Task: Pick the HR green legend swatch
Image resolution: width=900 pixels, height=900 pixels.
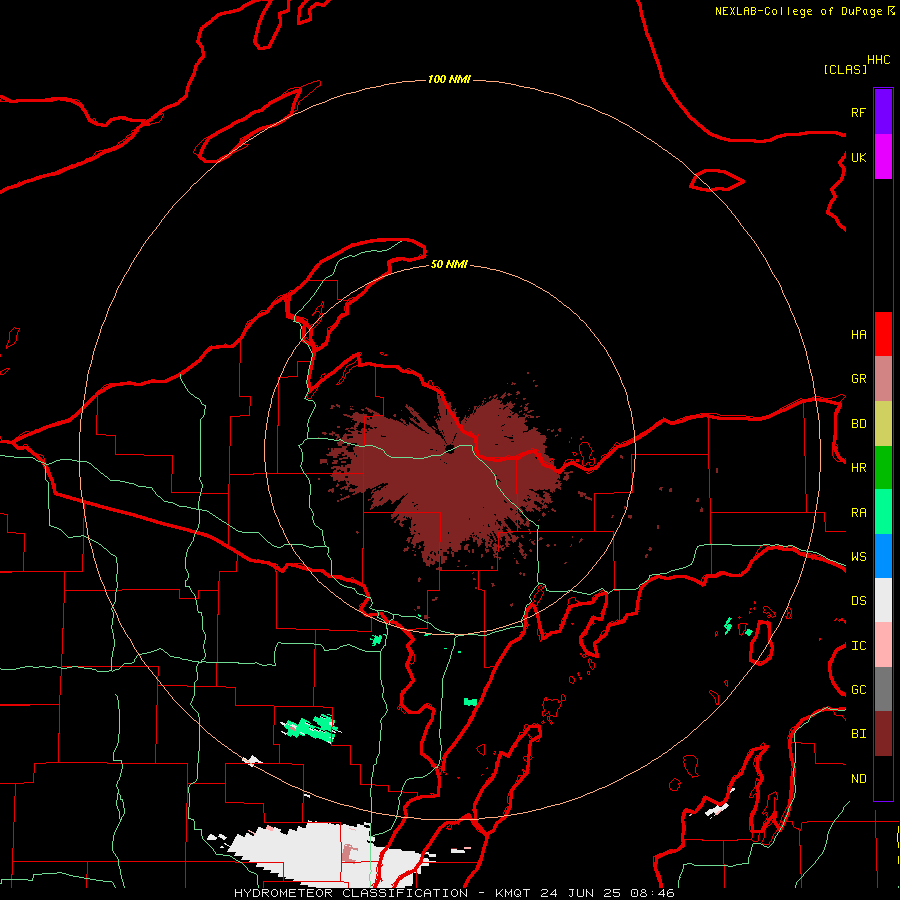Action: click(883, 468)
